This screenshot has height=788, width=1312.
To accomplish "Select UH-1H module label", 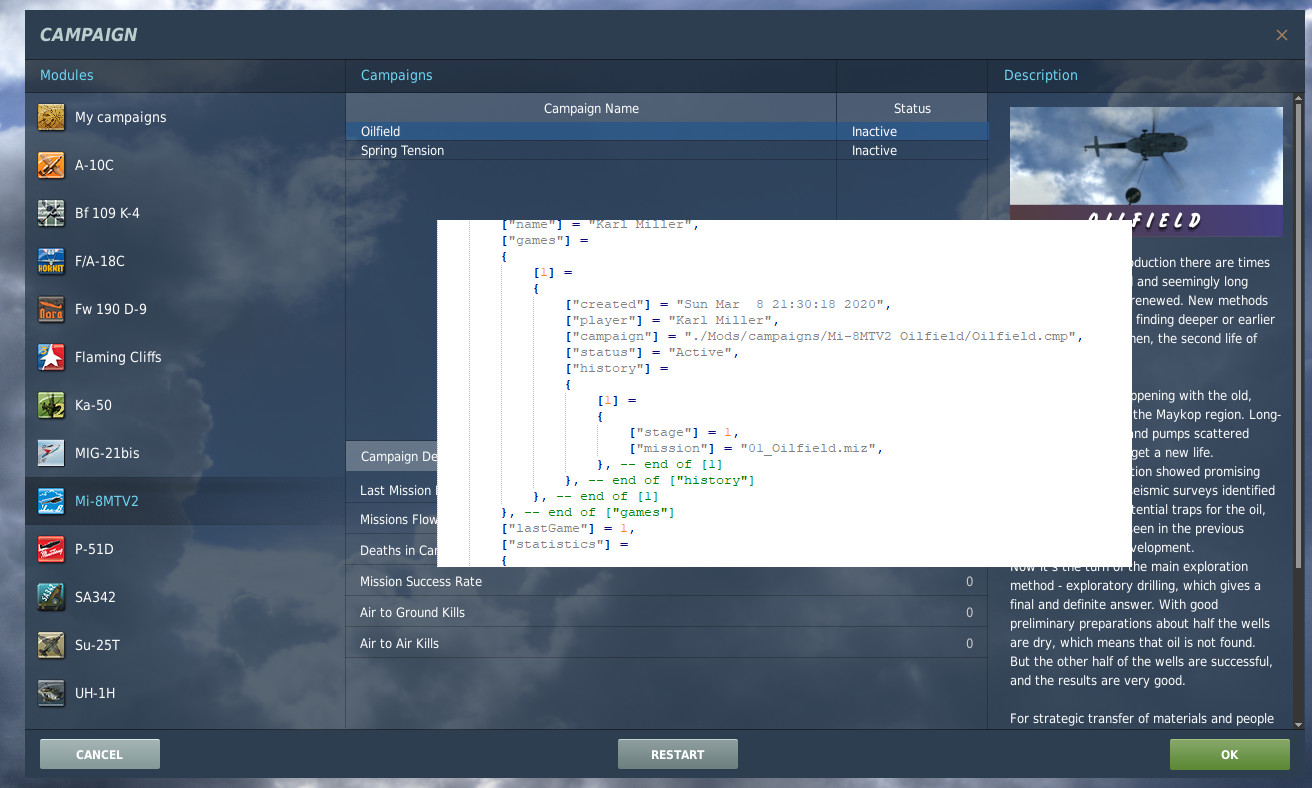I will coord(95,693).
